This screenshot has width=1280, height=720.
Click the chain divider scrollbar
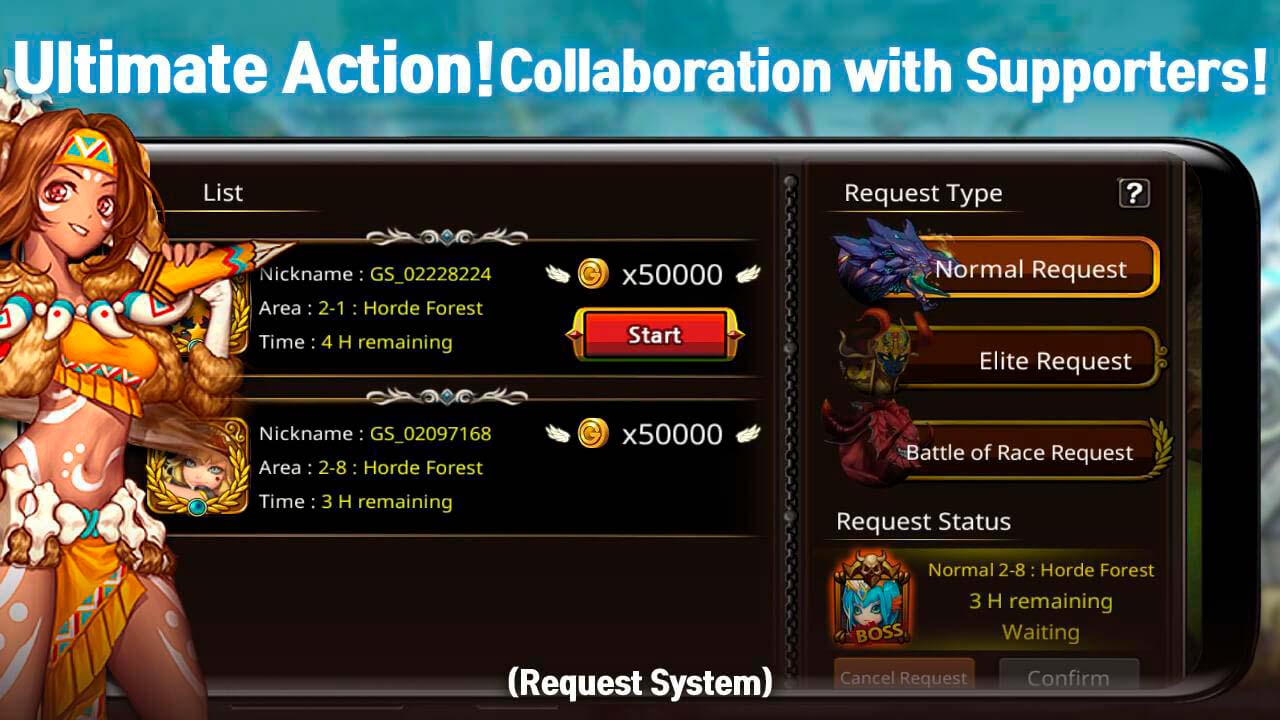pyautogui.click(x=791, y=420)
